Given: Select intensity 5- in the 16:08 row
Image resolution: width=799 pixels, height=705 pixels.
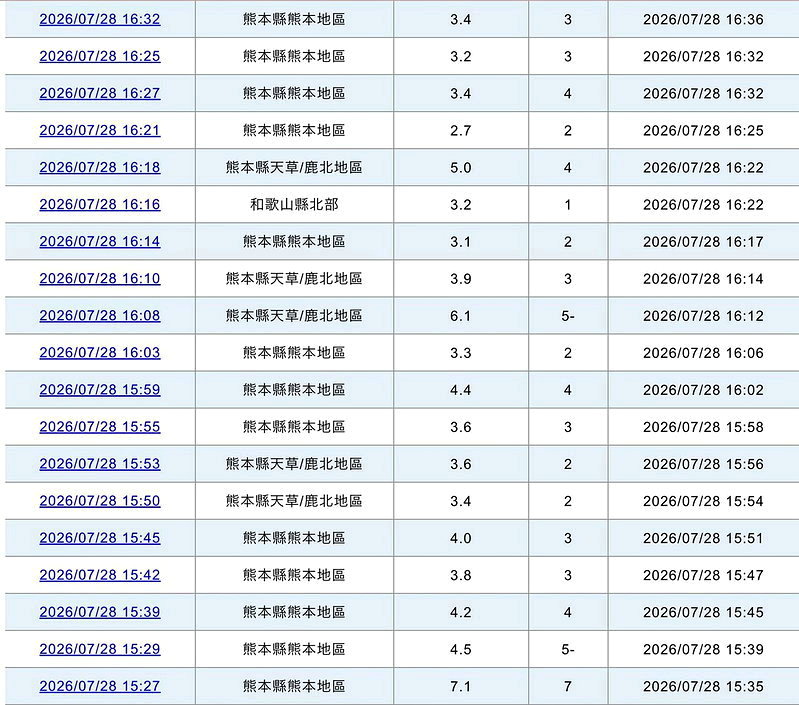Looking at the screenshot, I should click(x=568, y=316).
